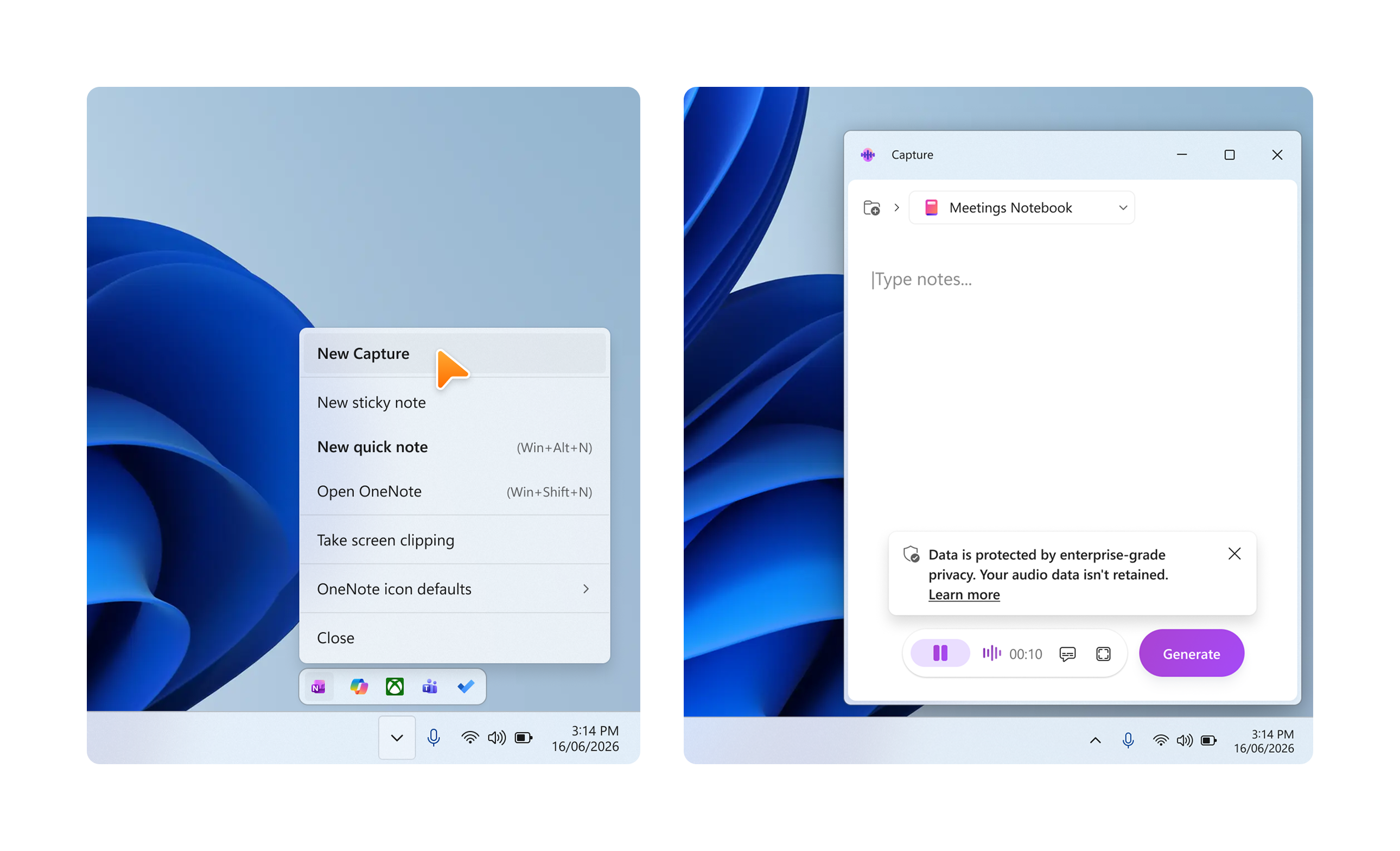Click the volume icon in left taskbar
The width and height of the screenshot is (1400, 851).
(x=497, y=738)
